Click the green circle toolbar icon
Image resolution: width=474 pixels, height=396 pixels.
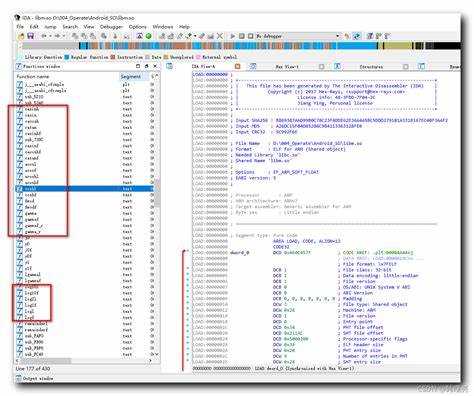pyautogui.click(x=149, y=36)
